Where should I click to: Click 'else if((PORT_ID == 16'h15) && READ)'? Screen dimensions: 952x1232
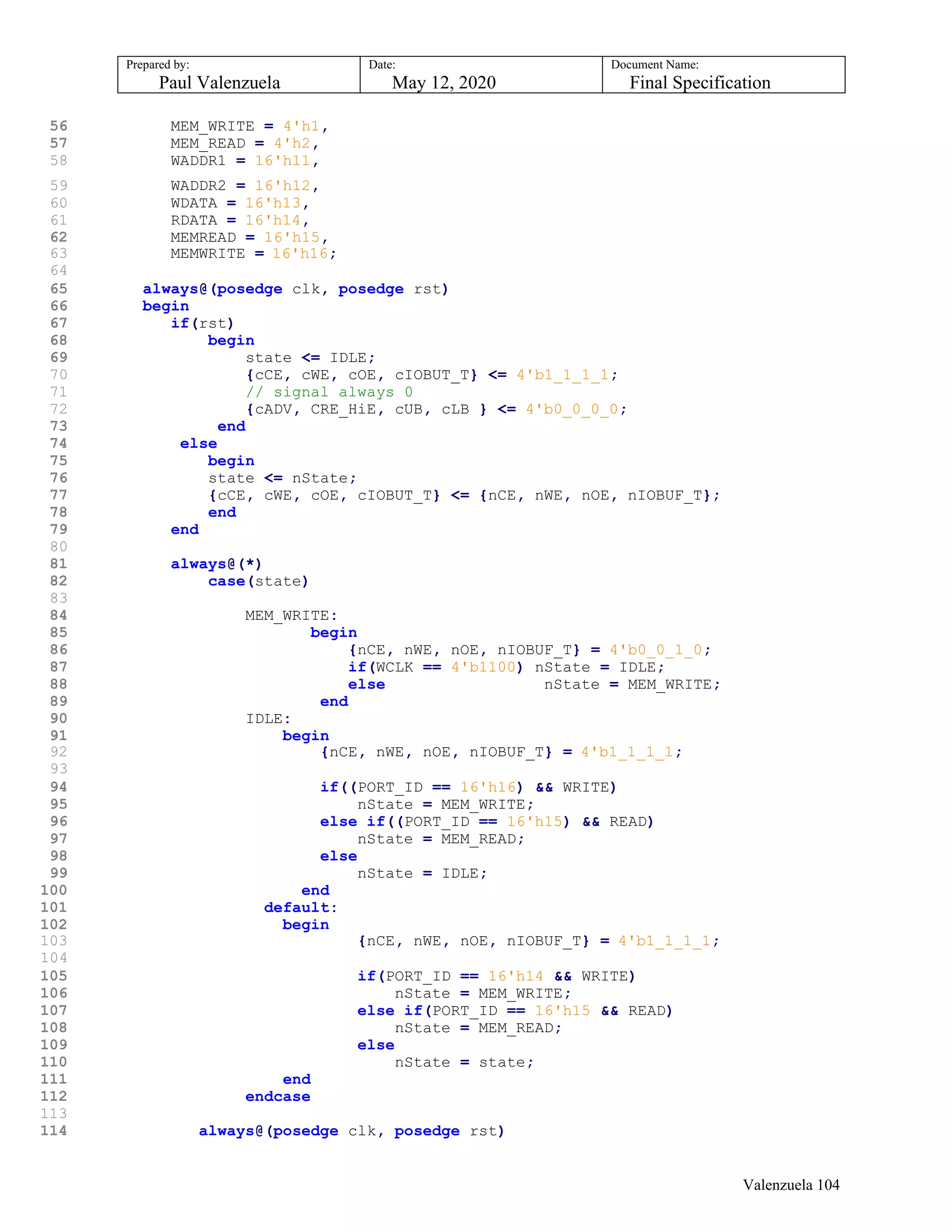point(487,822)
